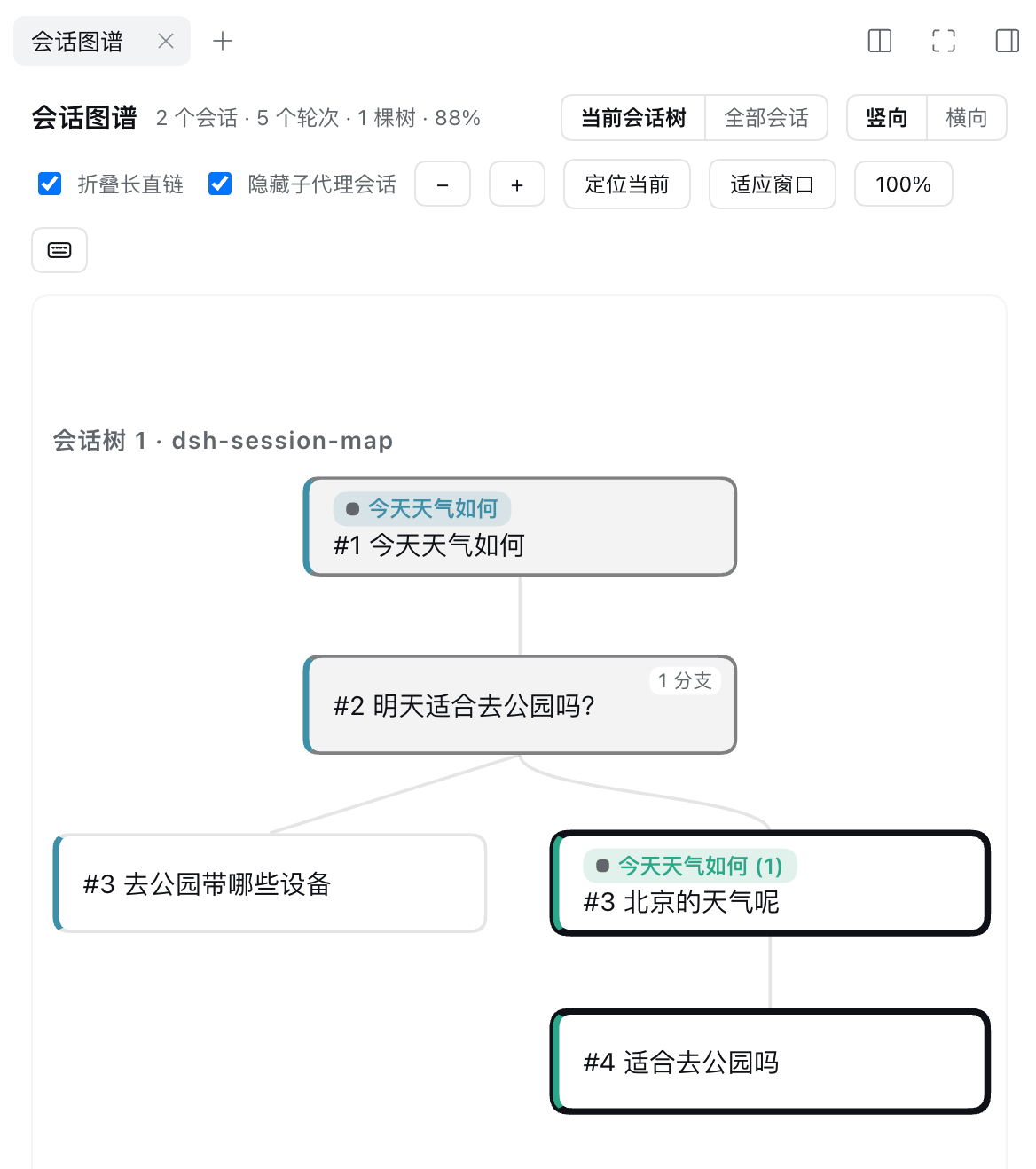
Task: Select 竖向 layout orientation
Action: 887,118
